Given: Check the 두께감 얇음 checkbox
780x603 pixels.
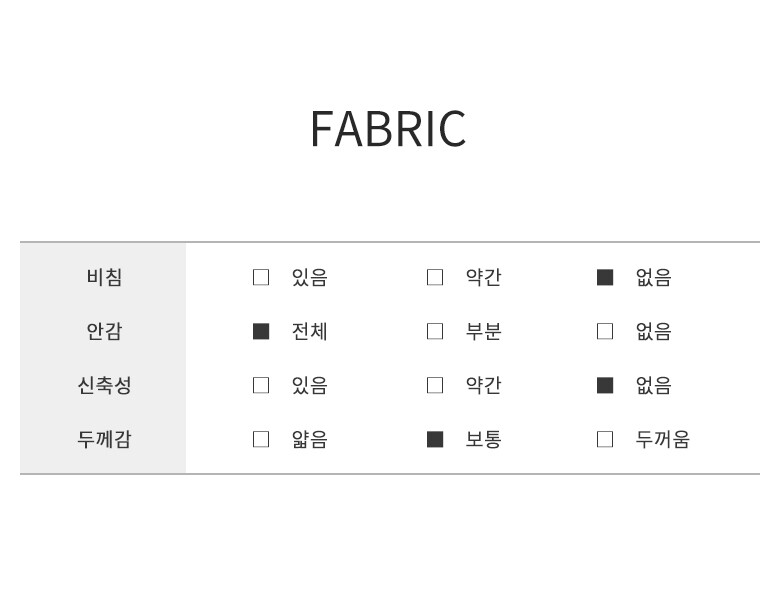Looking at the screenshot, I should (261, 439).
